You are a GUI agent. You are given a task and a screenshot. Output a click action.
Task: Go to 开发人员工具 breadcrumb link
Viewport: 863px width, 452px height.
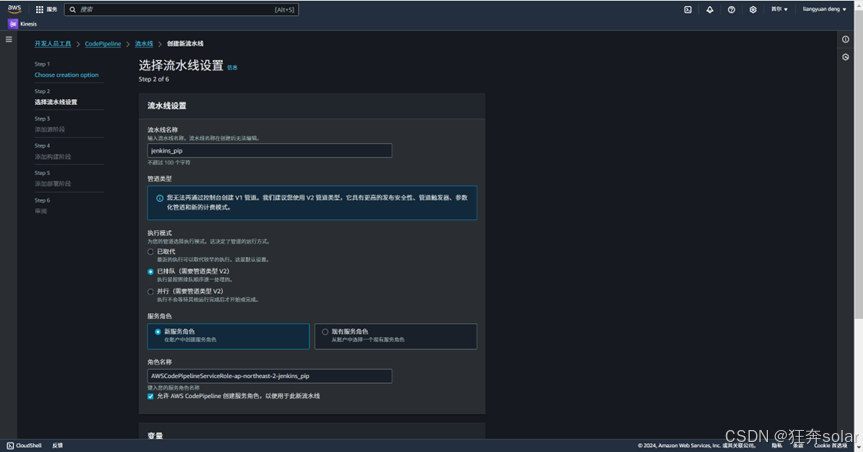[x=53, y=43]
